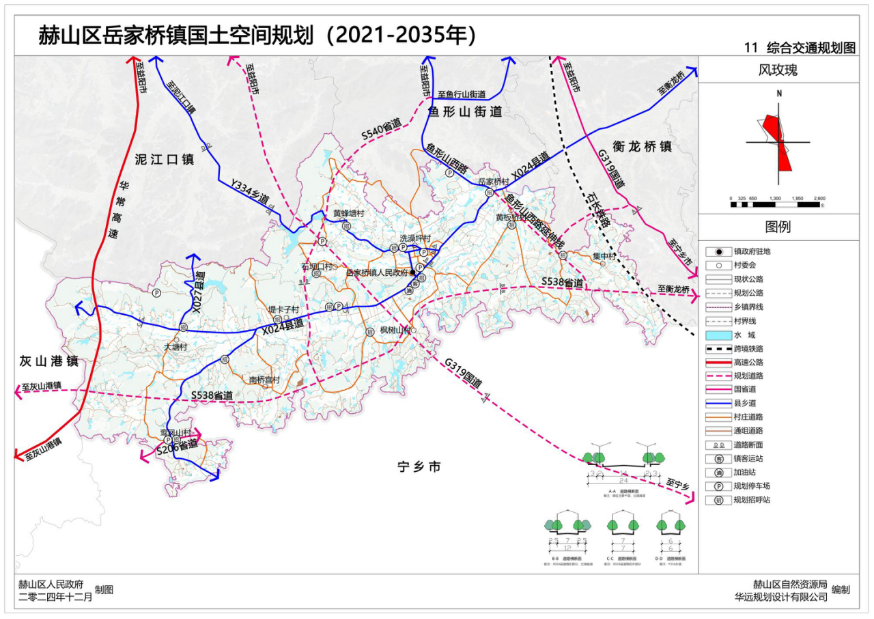Click the 村委会 circle symbol in legend
874x619 pixels.
(x=718, y=265)
